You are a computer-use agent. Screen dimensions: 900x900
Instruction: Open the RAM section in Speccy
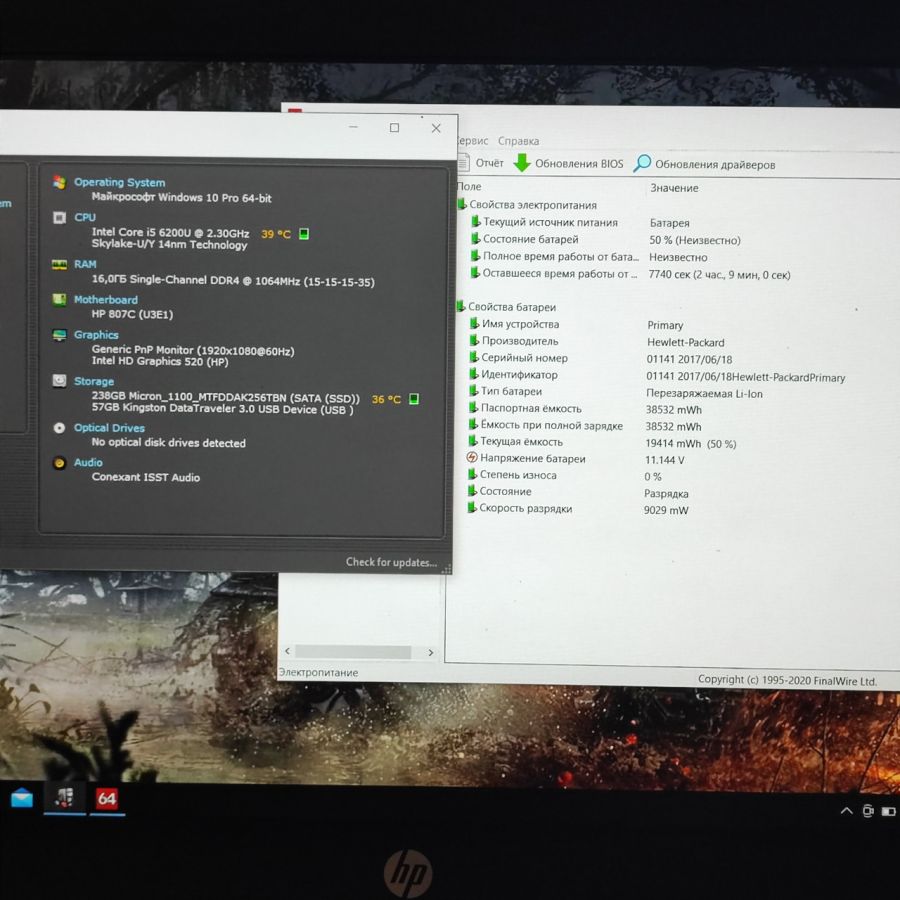click(85, 264)
